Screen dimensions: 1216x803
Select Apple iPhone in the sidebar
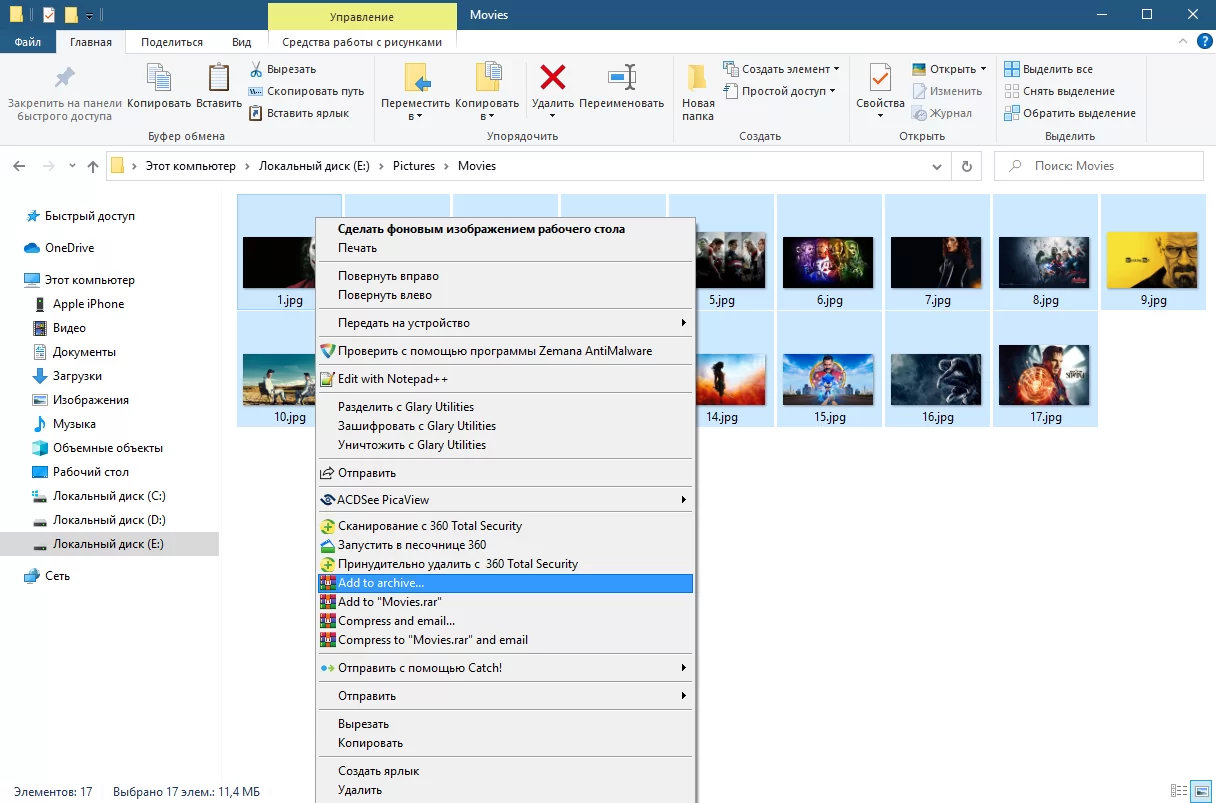[78, 304]
